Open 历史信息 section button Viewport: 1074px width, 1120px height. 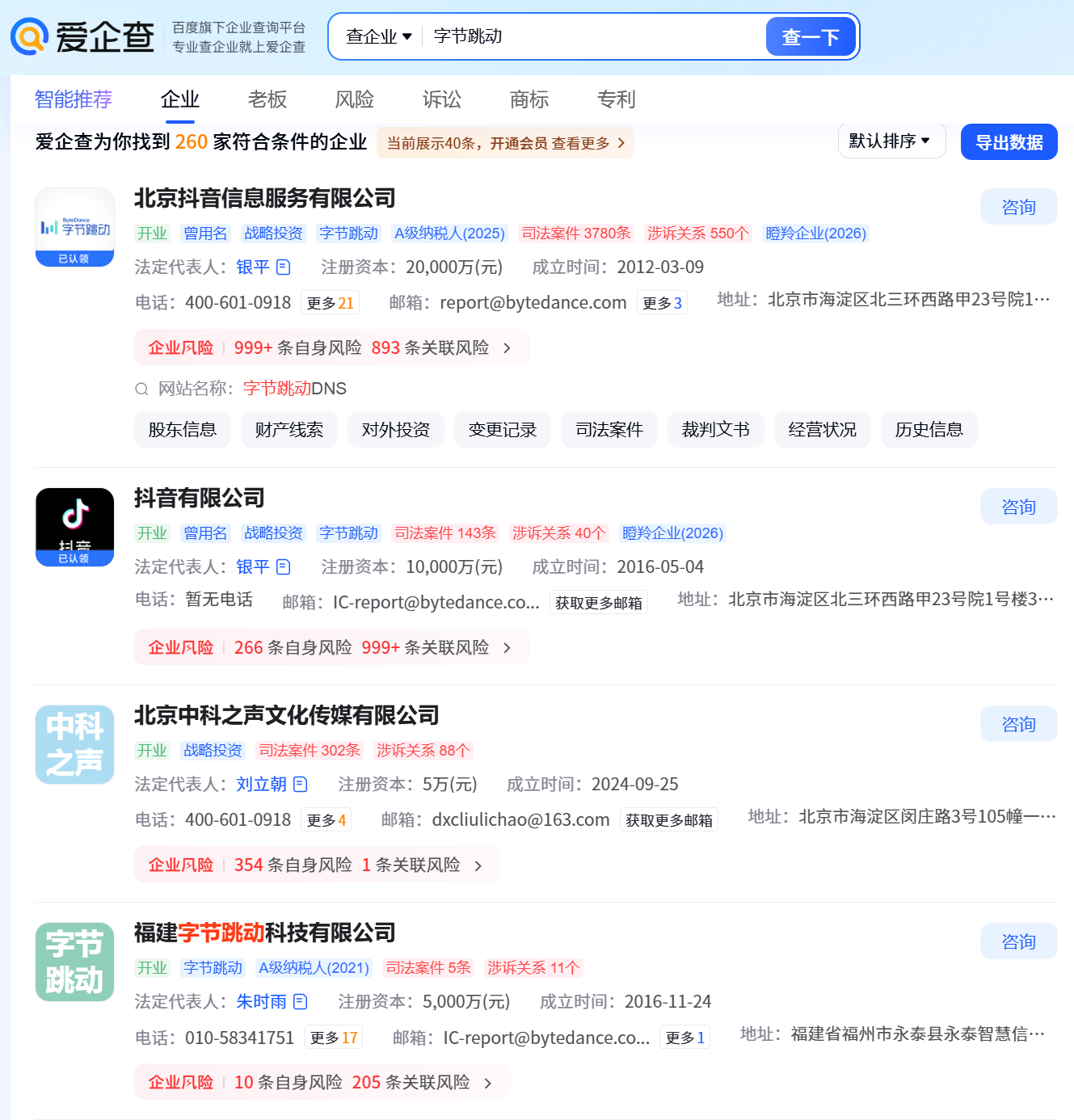[x=929, y=429]
